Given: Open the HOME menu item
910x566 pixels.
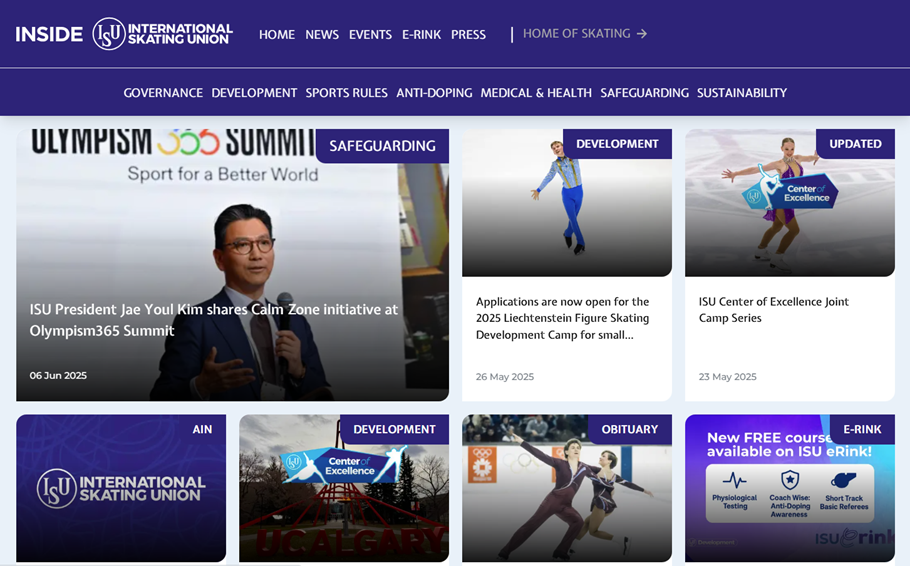Looking at the screenshot, I should [277, 34].
